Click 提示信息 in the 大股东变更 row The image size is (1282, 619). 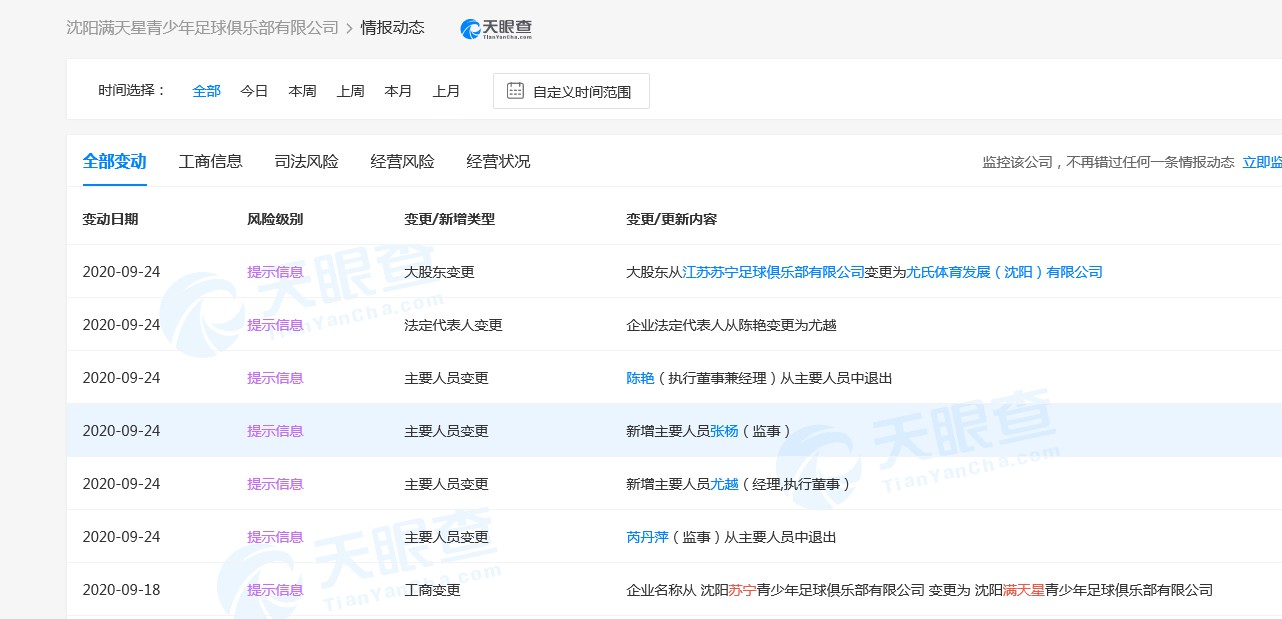(x=275, y=272)
